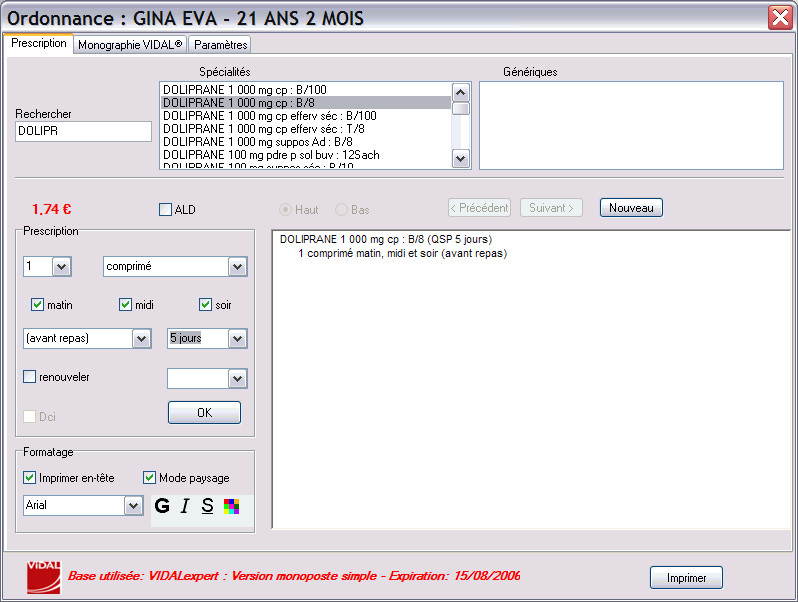Image resolution: width=798 pixels, height=602 pixels.
Task: Toggle Imprimer en-tête checkbox
Action: point(30,477)
